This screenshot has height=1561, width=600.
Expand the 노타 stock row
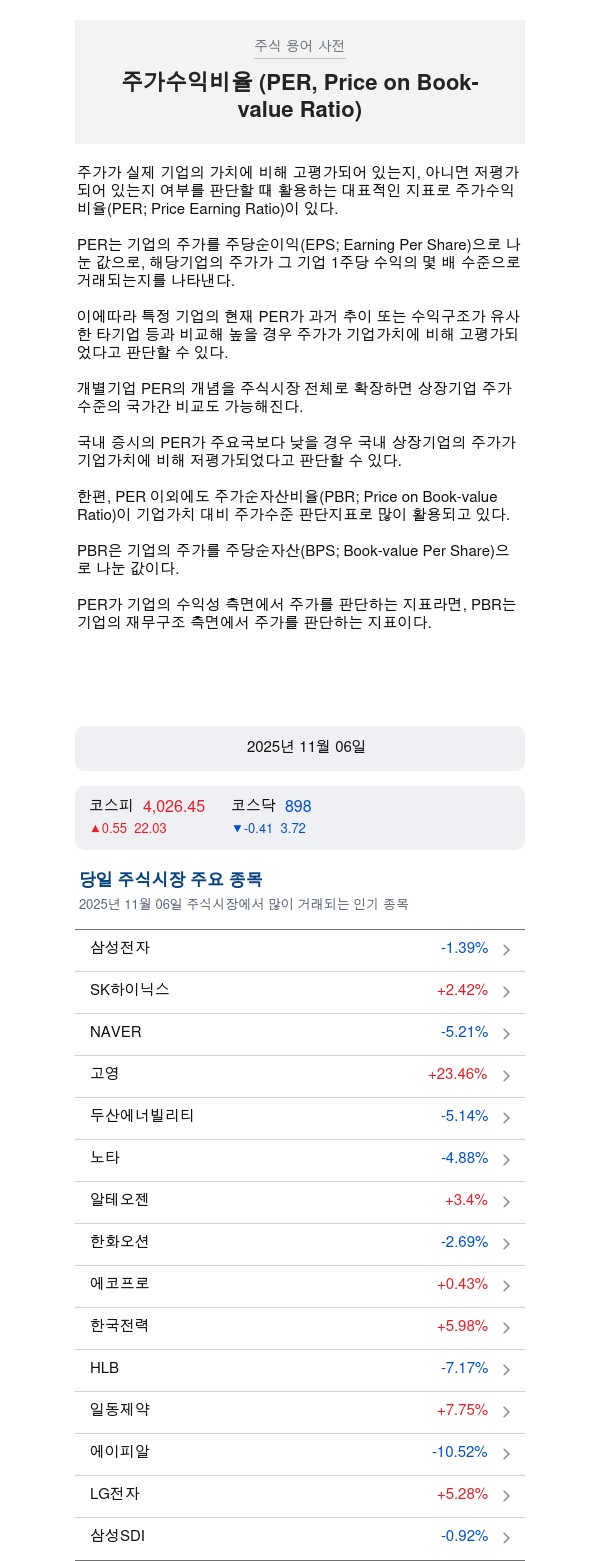click(x=300, y=1159)
